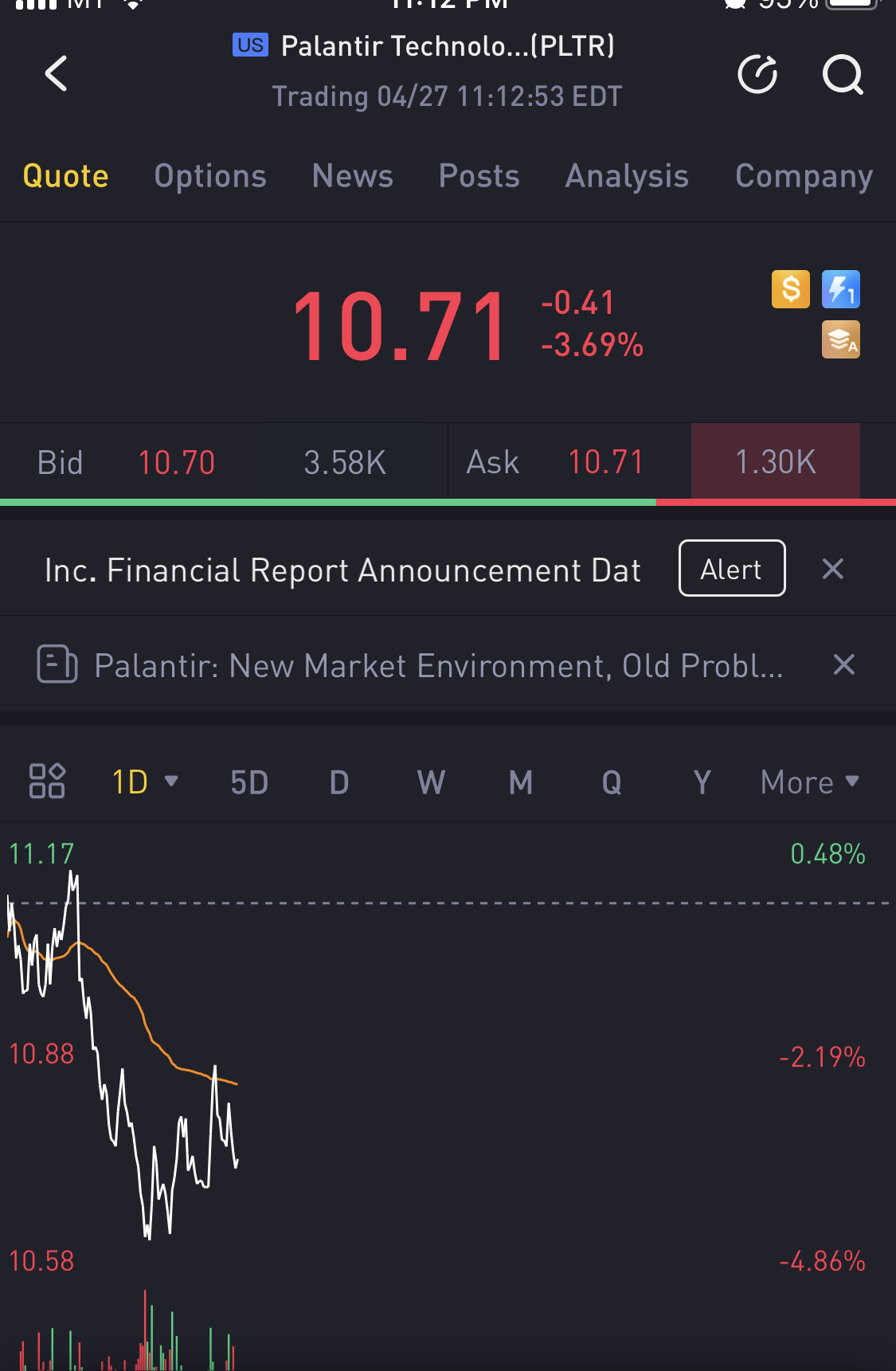Tap the back arrow icon
Viewport: 896px width, 1371px height.
(x=57, y=74)
